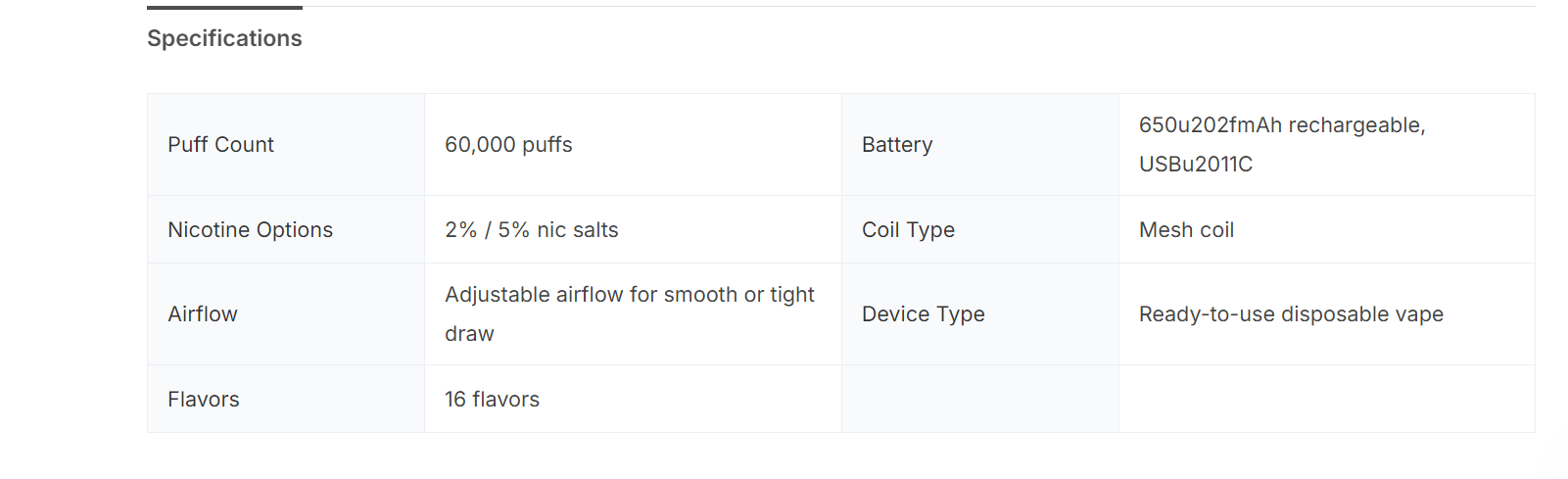Click the empty cell right of 16 flavors
The width and height of the screenshot is (1568, 479).
979,399
